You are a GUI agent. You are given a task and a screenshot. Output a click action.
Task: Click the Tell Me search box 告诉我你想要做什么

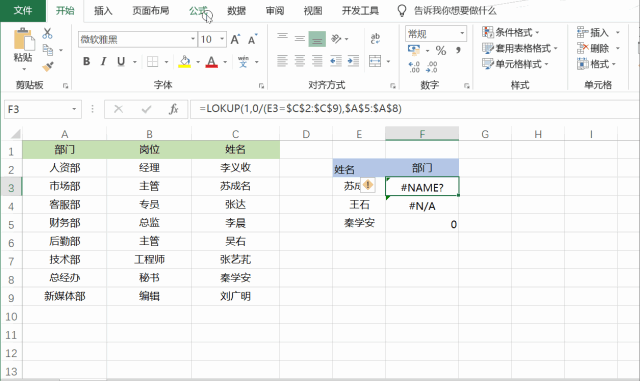[455, 11]
